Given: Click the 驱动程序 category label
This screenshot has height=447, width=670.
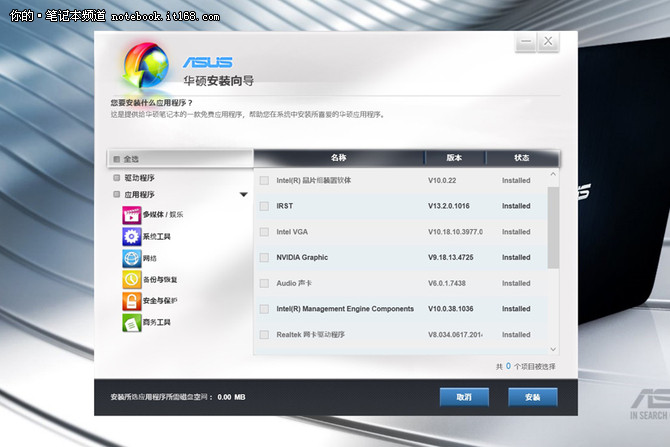Looking at the screenshot, I should click(x=139, y=178).
